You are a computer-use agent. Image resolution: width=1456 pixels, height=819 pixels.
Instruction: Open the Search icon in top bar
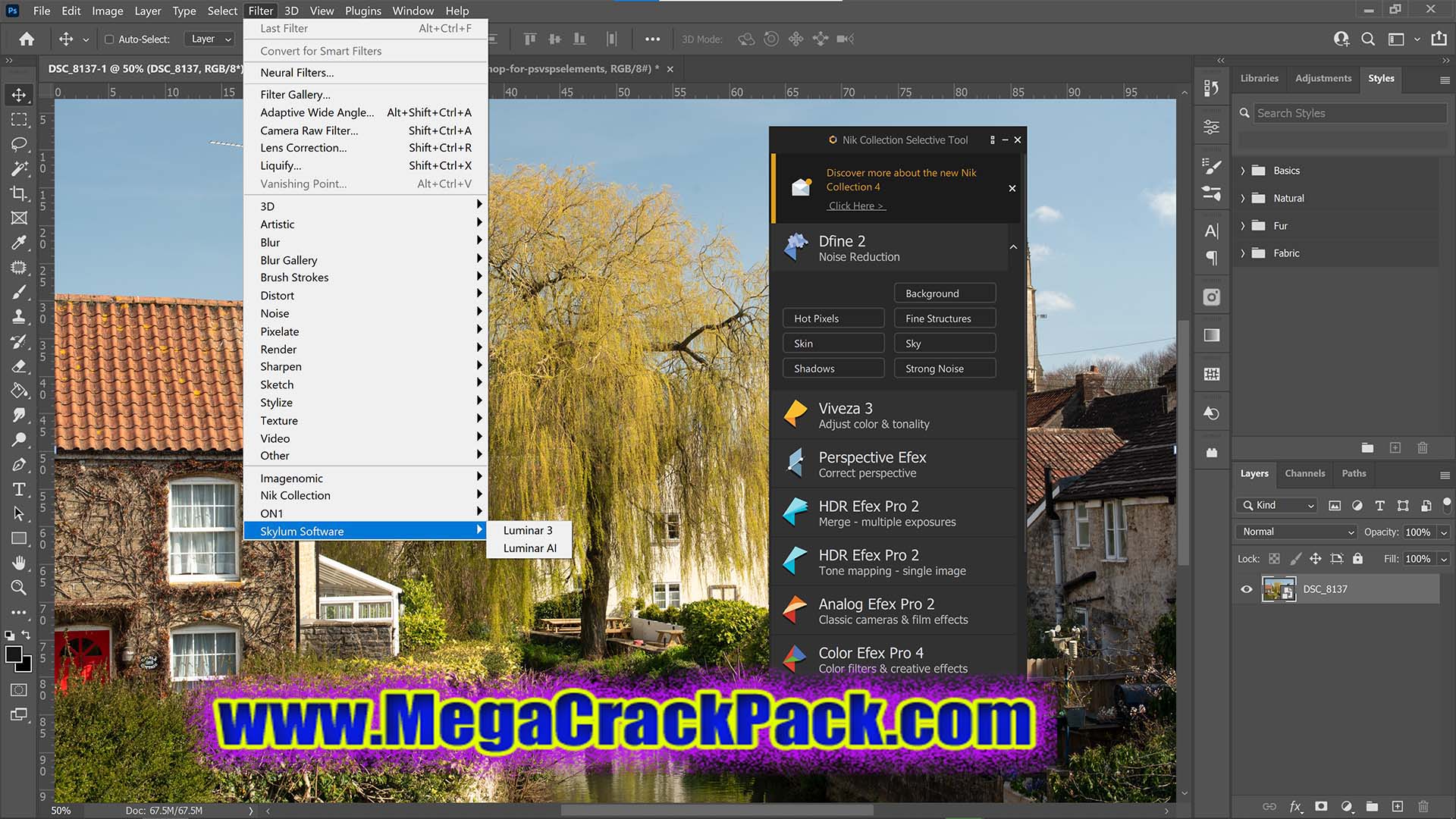tap(1368, 39)
